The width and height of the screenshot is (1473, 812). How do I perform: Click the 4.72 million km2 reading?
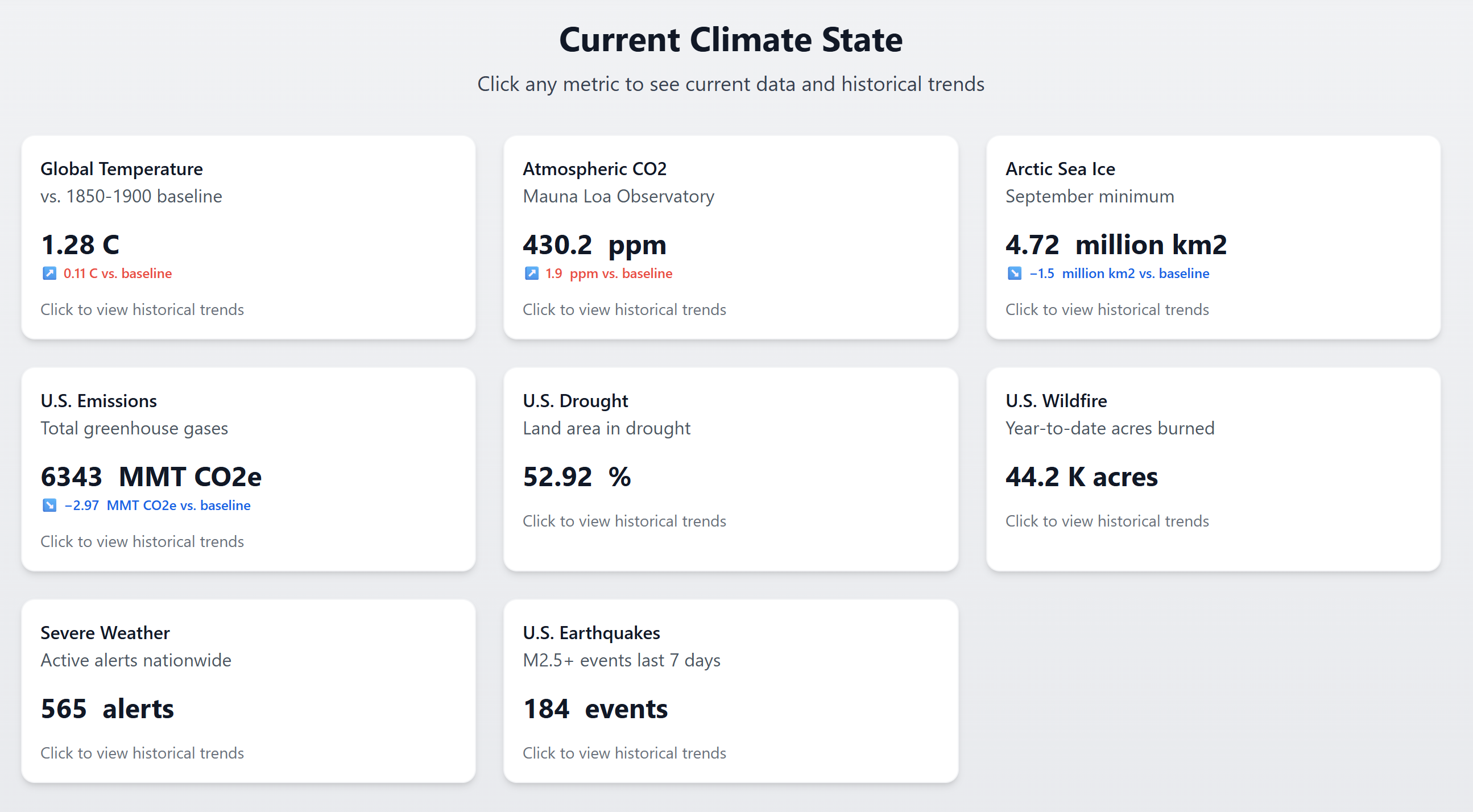tap(1116, 245)
